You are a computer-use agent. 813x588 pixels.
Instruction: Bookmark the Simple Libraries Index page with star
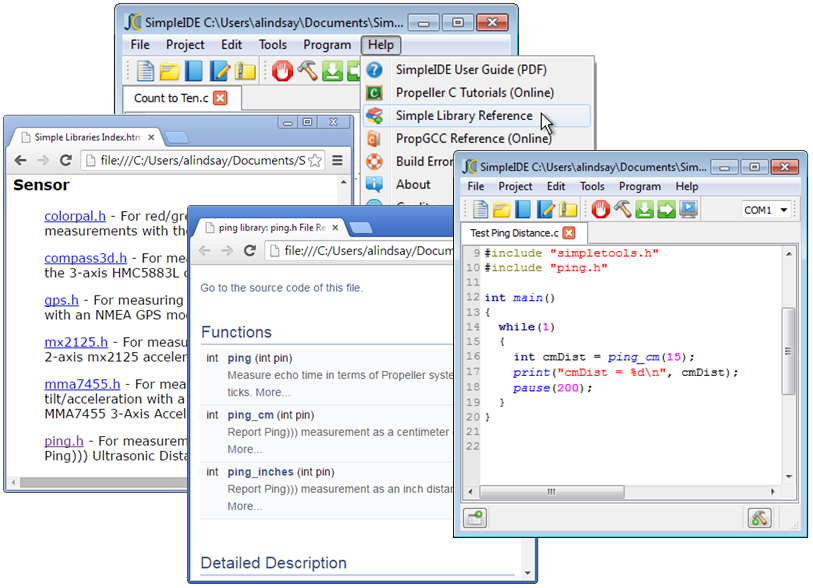pyautogui.click(x=314, y=161)
